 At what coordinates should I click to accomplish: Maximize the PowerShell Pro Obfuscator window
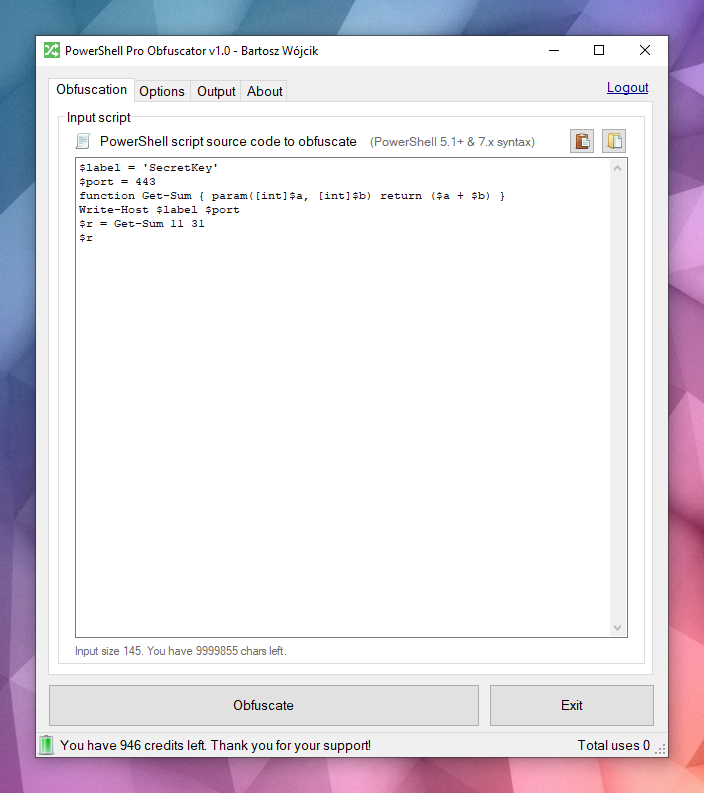point(599,50)
